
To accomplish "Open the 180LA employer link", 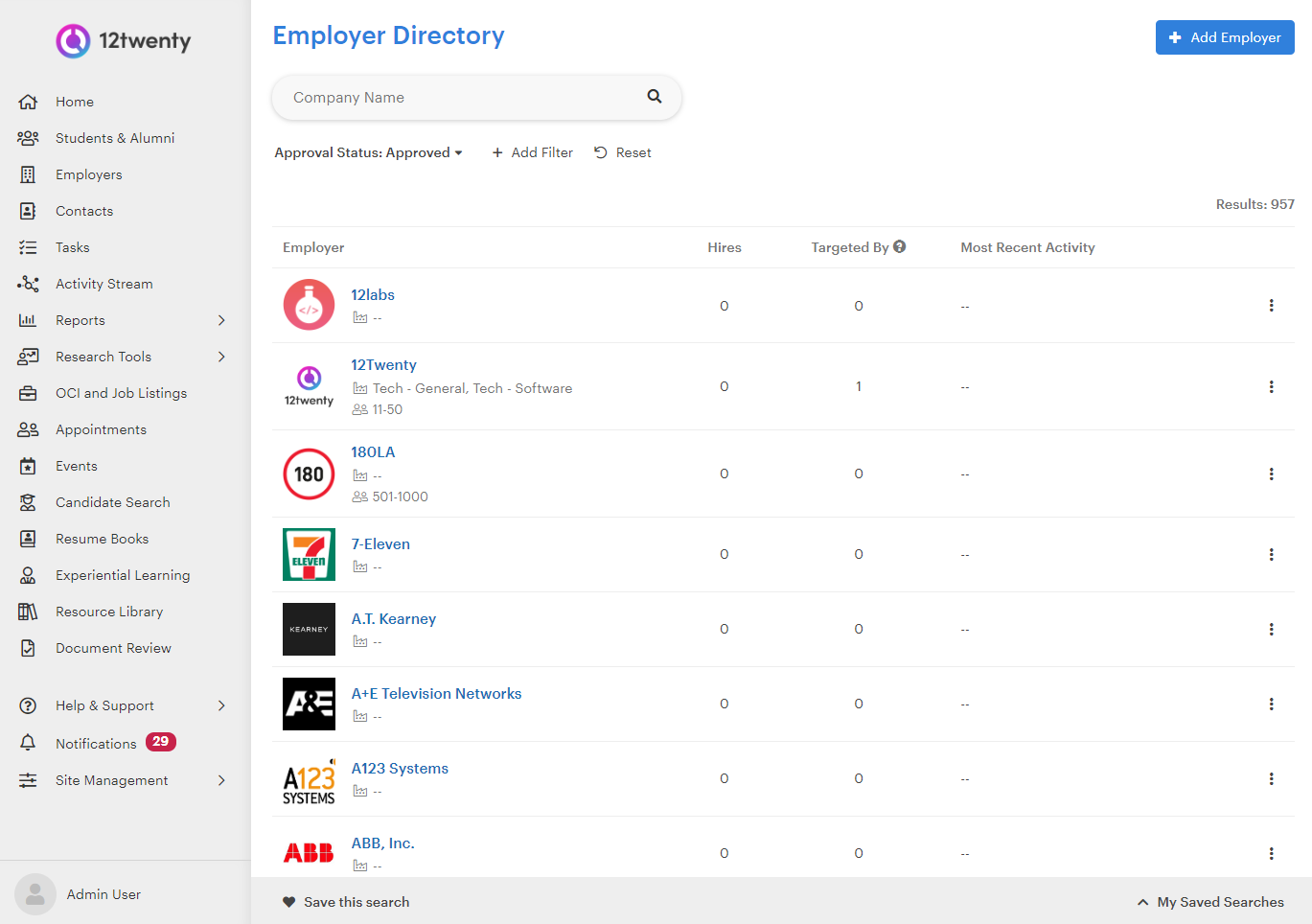I will (x=373, y=452).
